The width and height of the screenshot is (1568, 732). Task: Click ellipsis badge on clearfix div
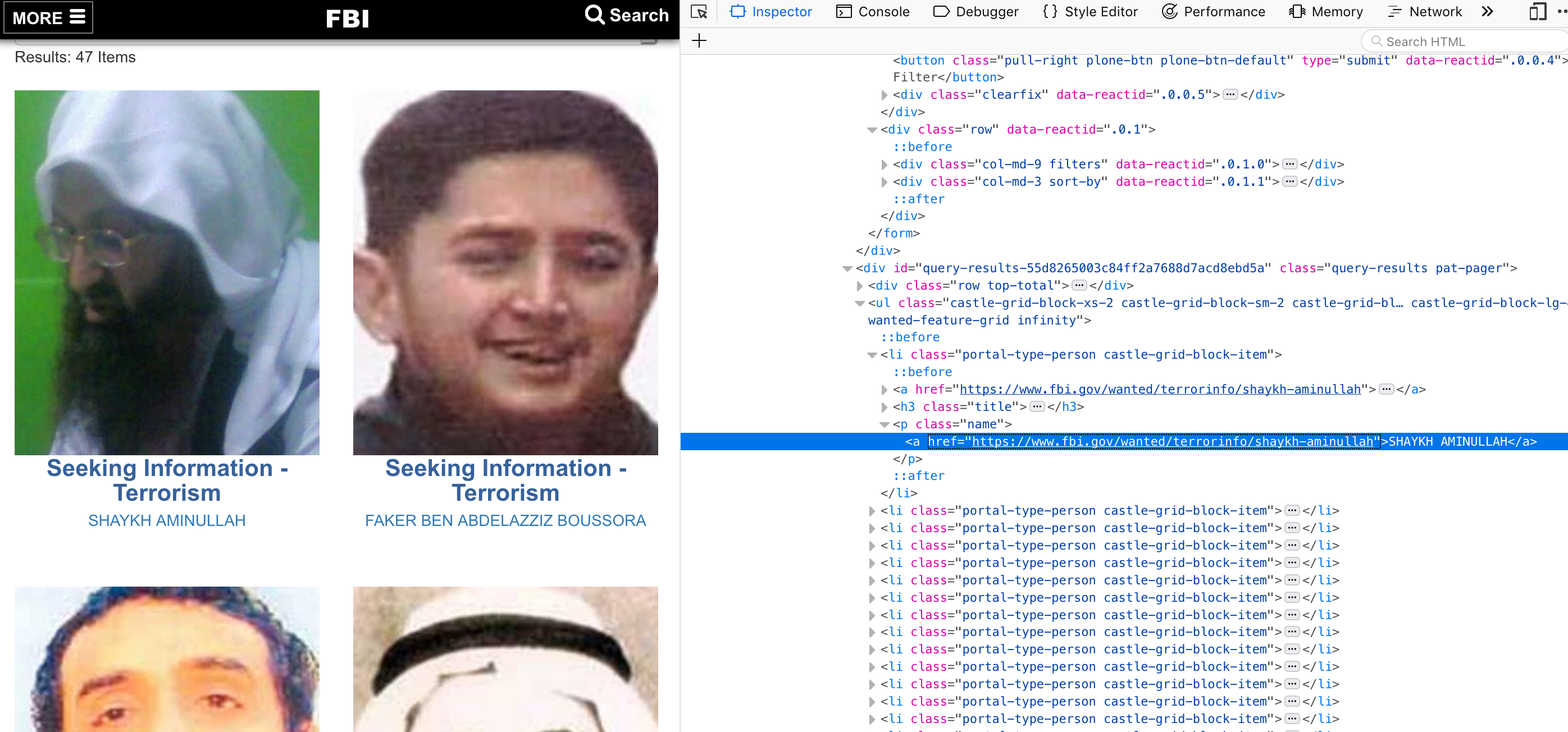pyautogui.click(x=1230, y=94)
